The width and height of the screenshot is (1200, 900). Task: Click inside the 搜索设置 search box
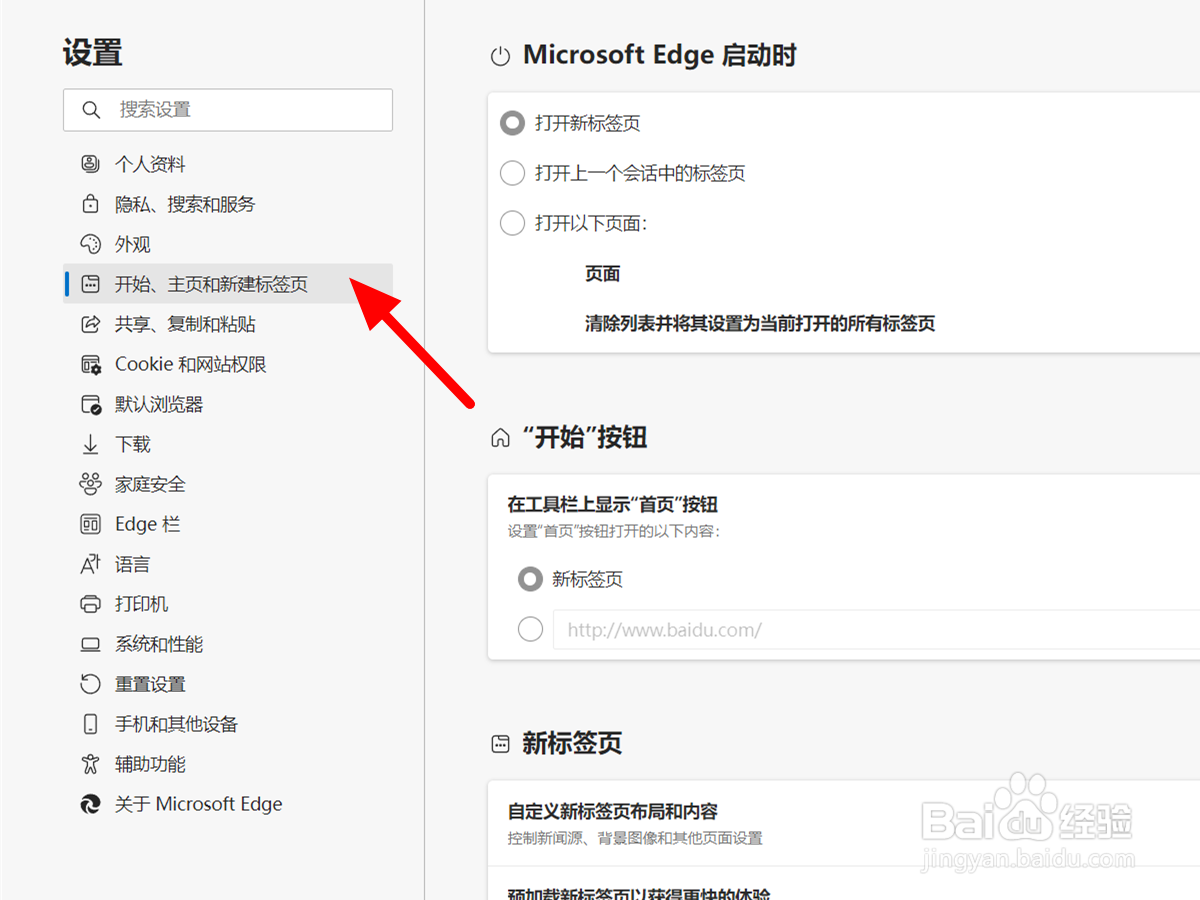(228, 110)
